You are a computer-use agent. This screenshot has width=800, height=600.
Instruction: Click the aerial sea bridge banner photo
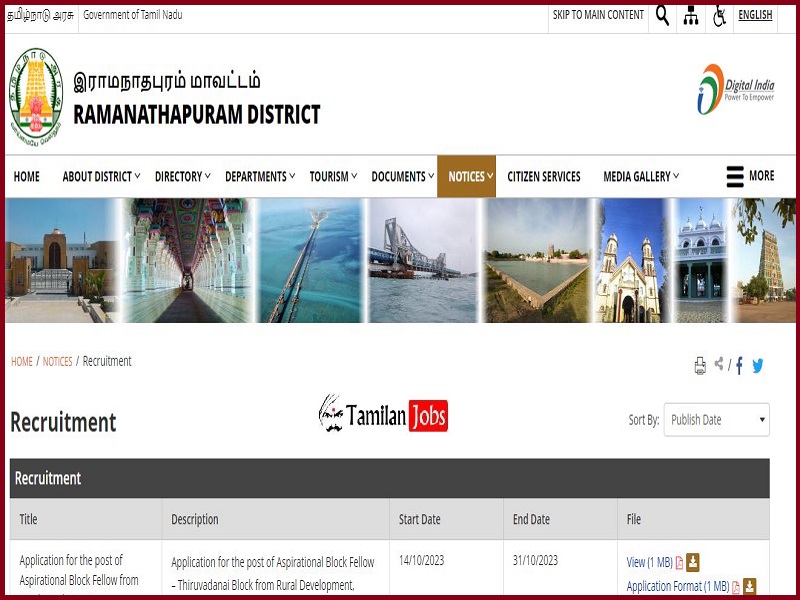coord(311,260)
